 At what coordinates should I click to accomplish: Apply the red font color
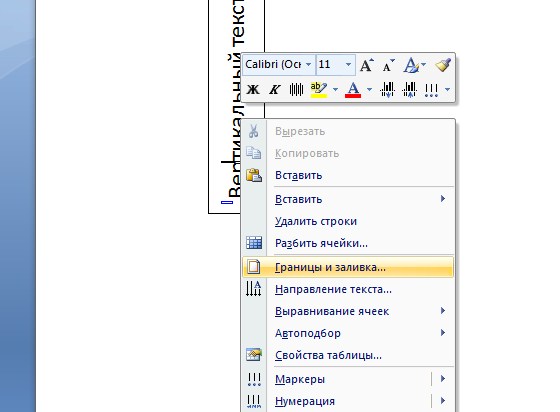[x=353, y=89]
